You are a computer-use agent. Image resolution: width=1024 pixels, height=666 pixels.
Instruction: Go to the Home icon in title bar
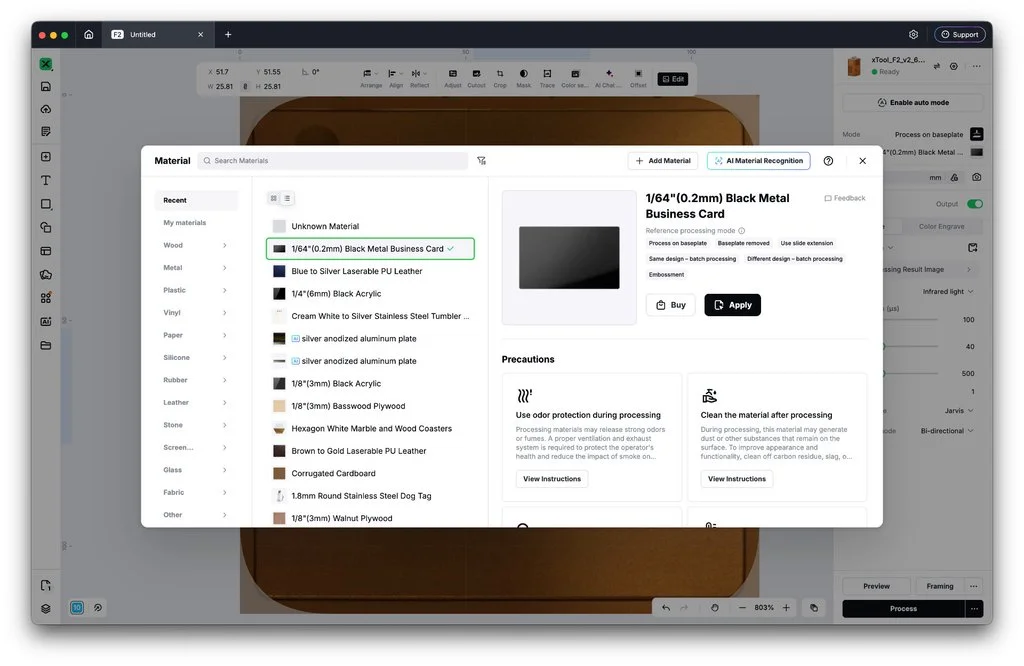pyautogui.click(x=89, y=35)
